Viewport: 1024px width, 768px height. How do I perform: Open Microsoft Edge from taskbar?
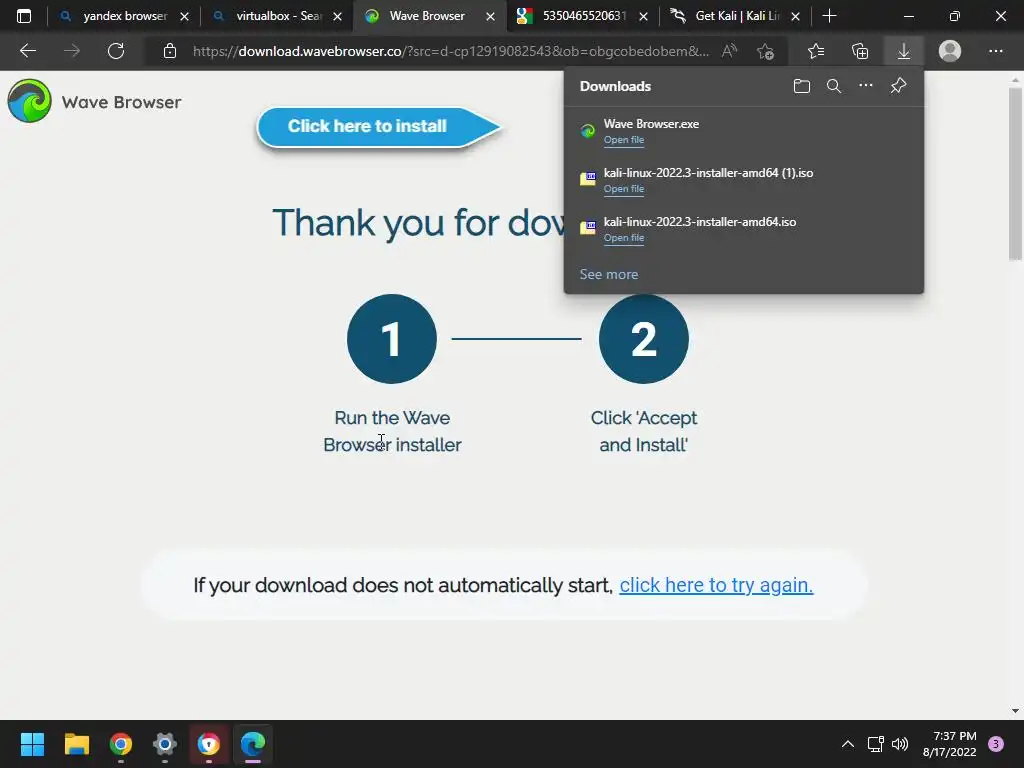[253, 744]
